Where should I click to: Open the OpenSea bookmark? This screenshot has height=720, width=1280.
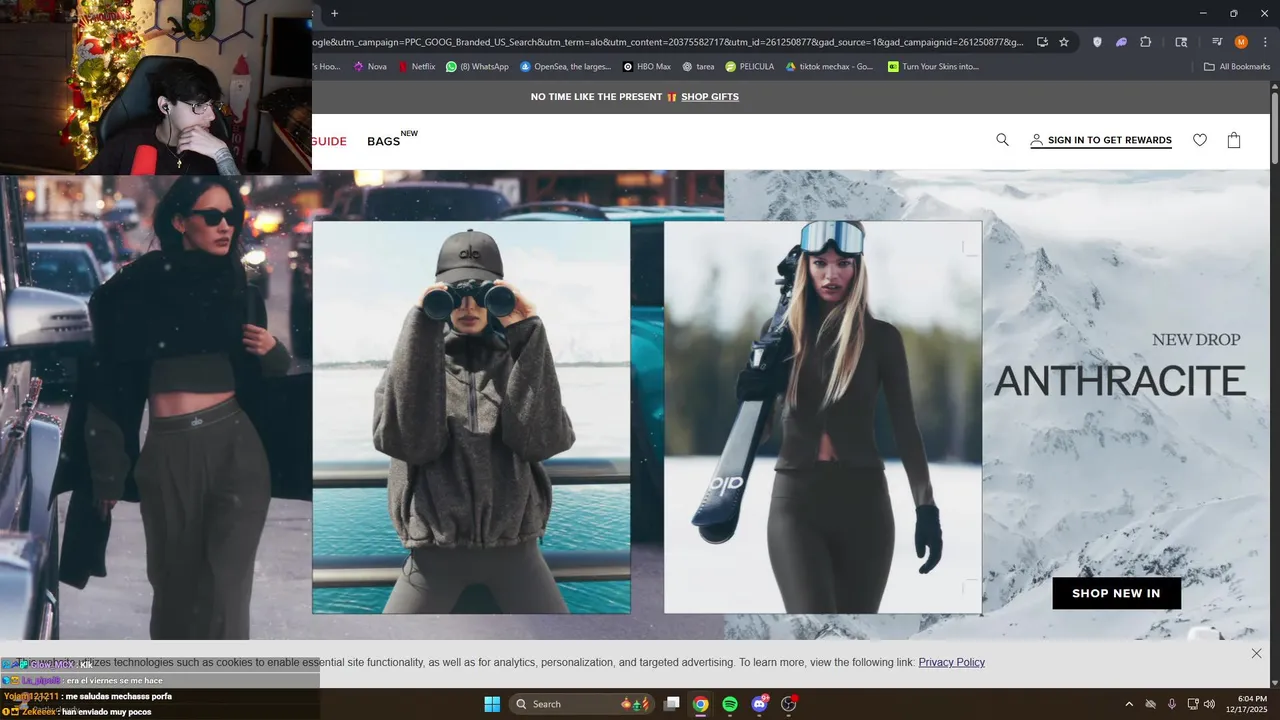(x=566, y=67)
